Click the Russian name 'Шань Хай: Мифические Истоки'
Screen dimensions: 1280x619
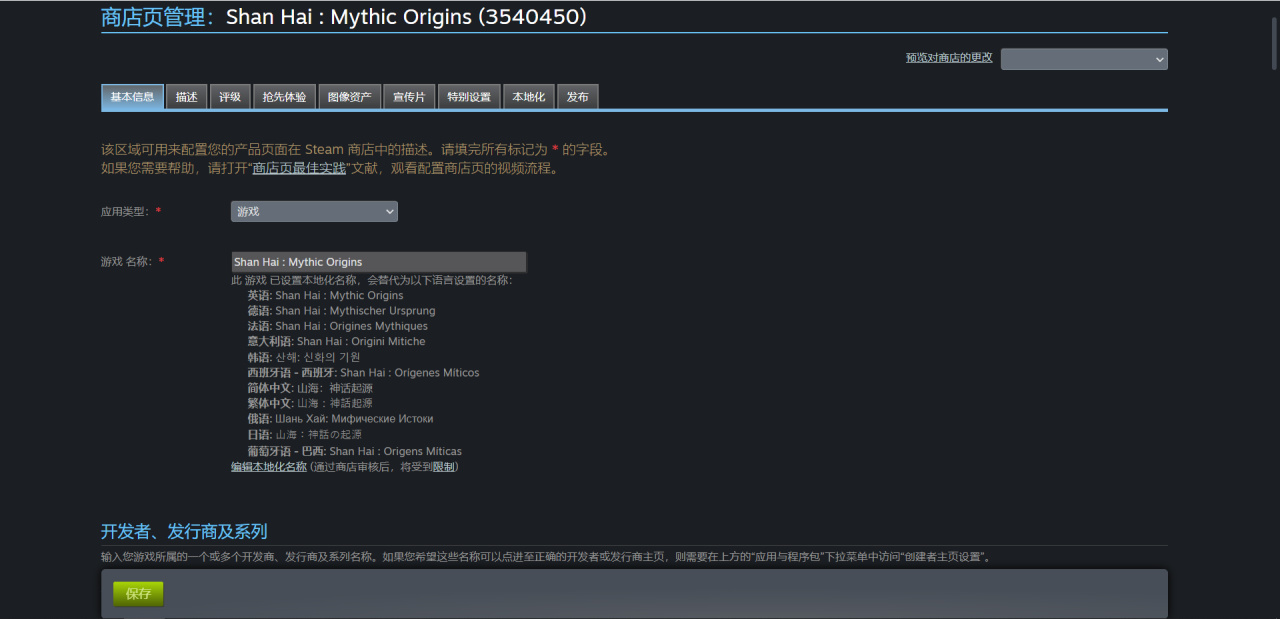pyautogui.click(x=354, y=419)
